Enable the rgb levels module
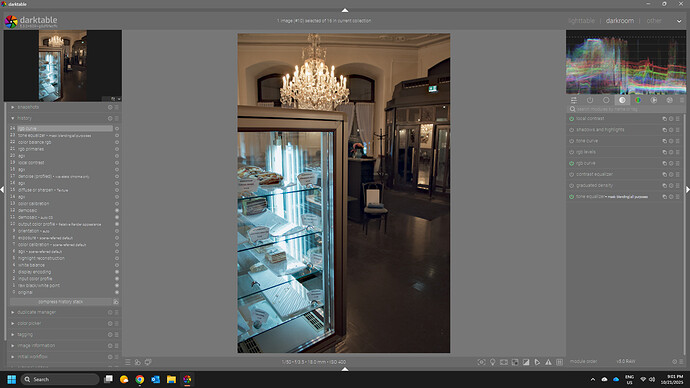This screenshot has width=690, height=388. [572, 152]
